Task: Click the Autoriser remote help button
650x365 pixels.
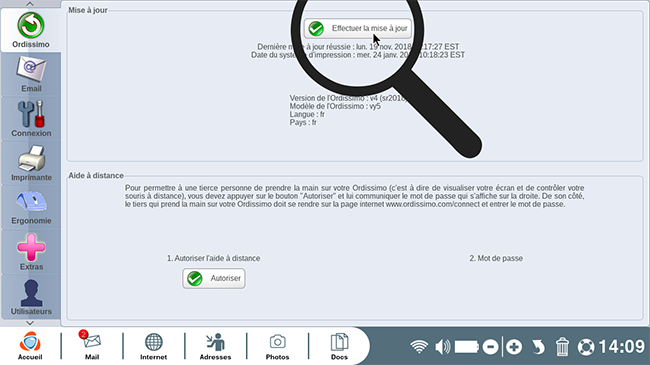Action: pyautogui.click(x=213, y=278)
